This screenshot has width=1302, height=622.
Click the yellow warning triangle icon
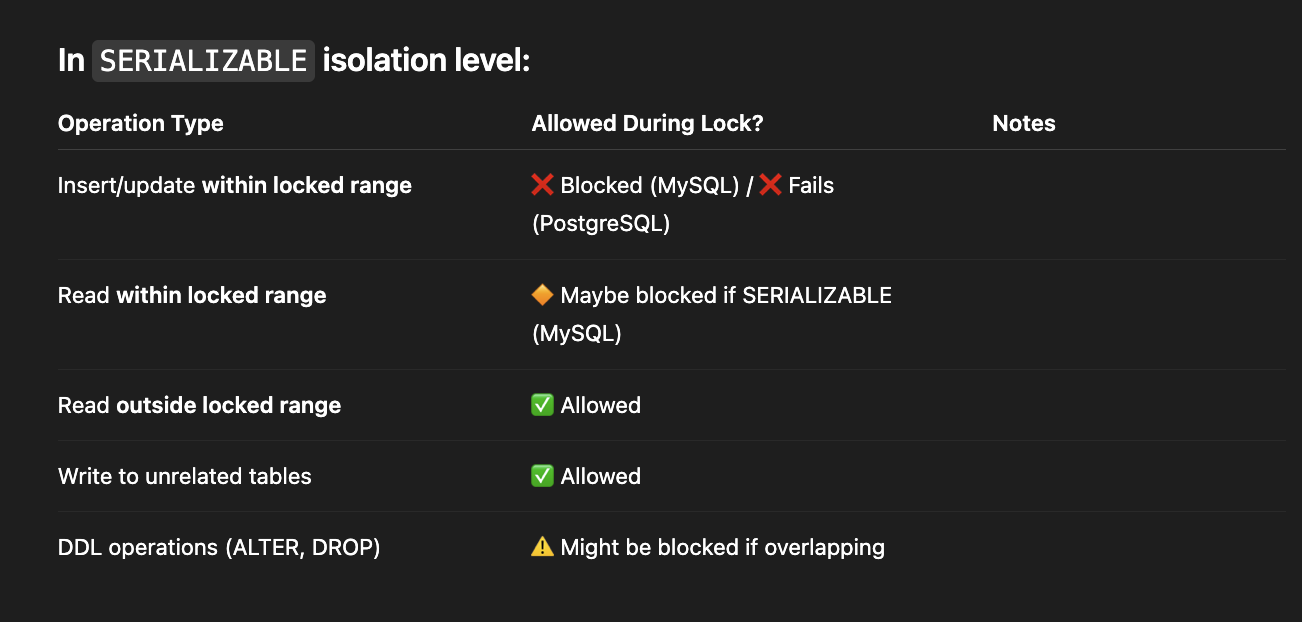pyautogui.click(x=543, y=547)
